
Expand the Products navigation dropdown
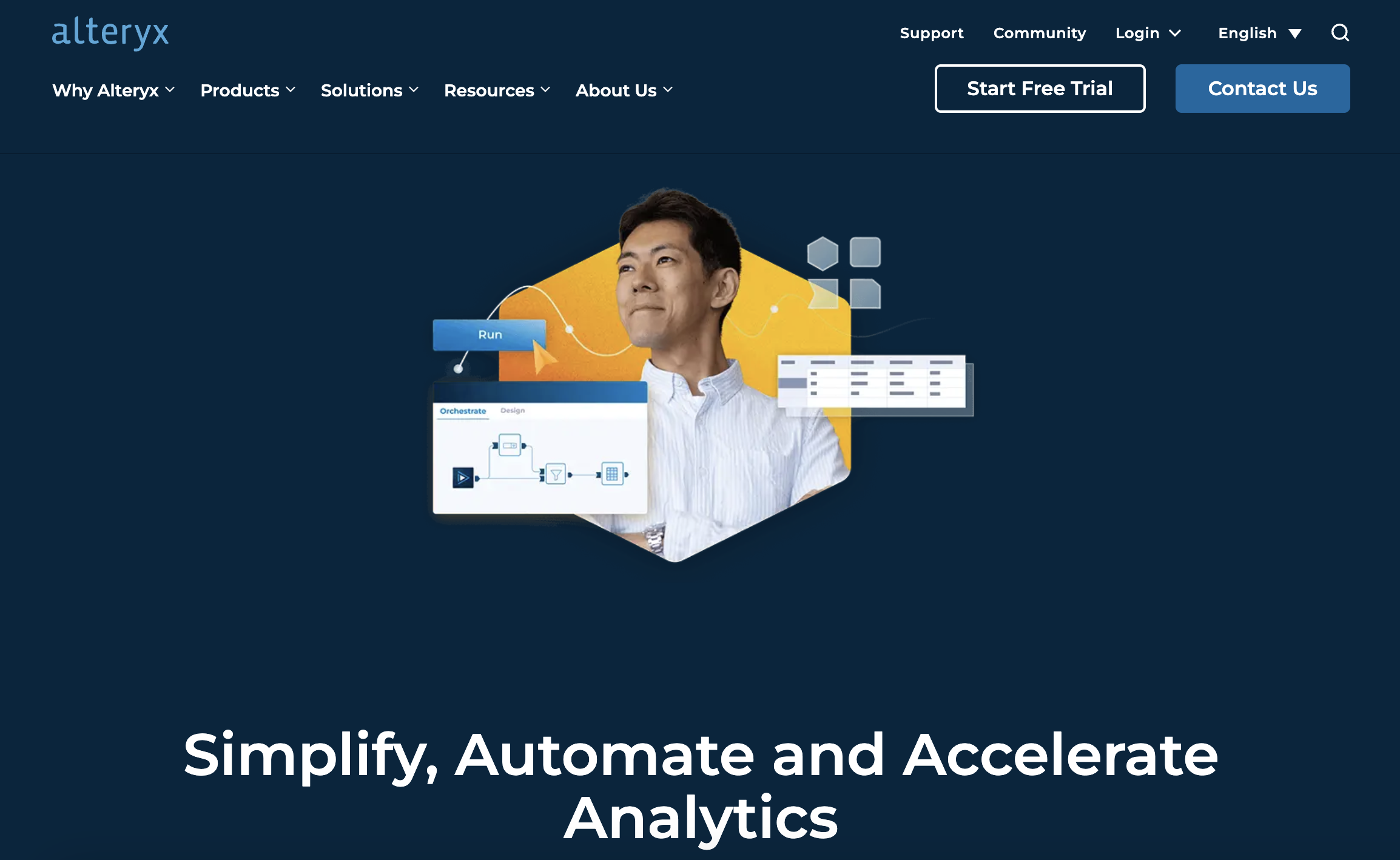247,90
